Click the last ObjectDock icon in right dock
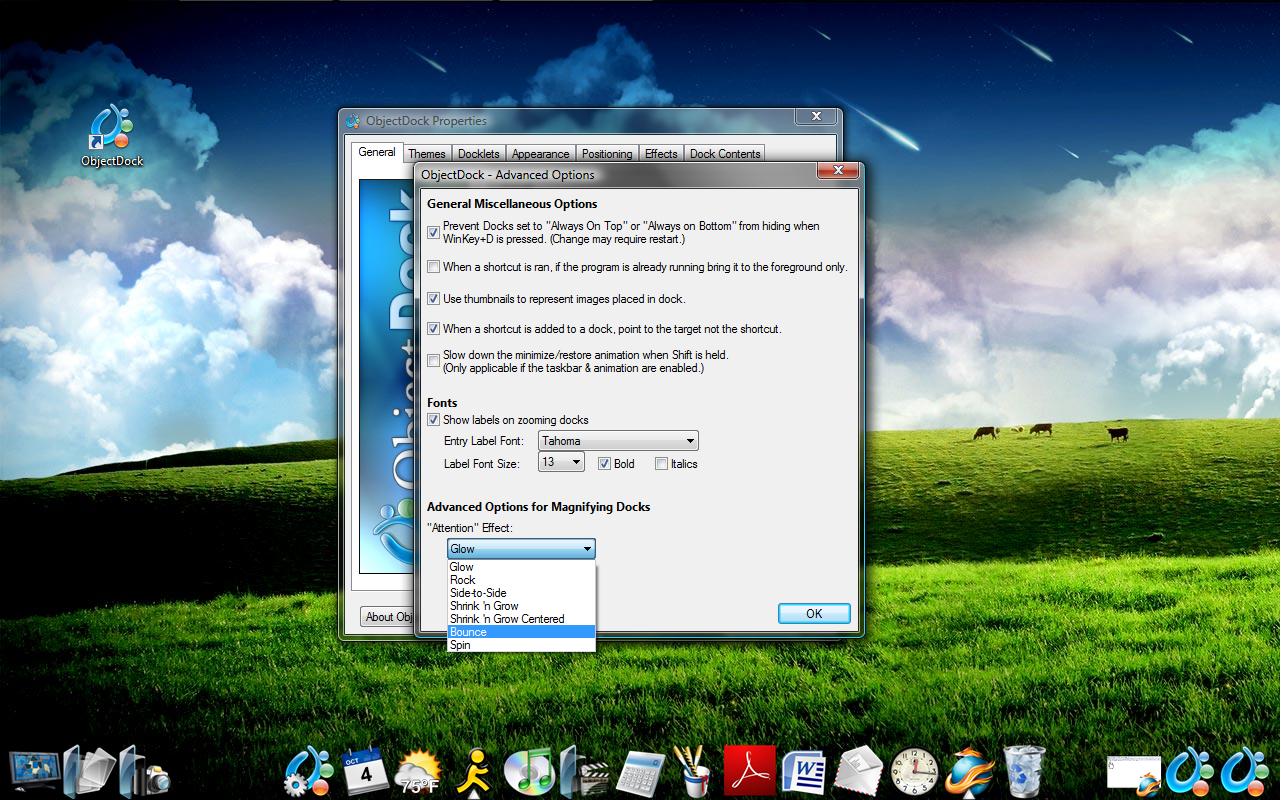The image size is (1282, 800). click(1245, 771)
